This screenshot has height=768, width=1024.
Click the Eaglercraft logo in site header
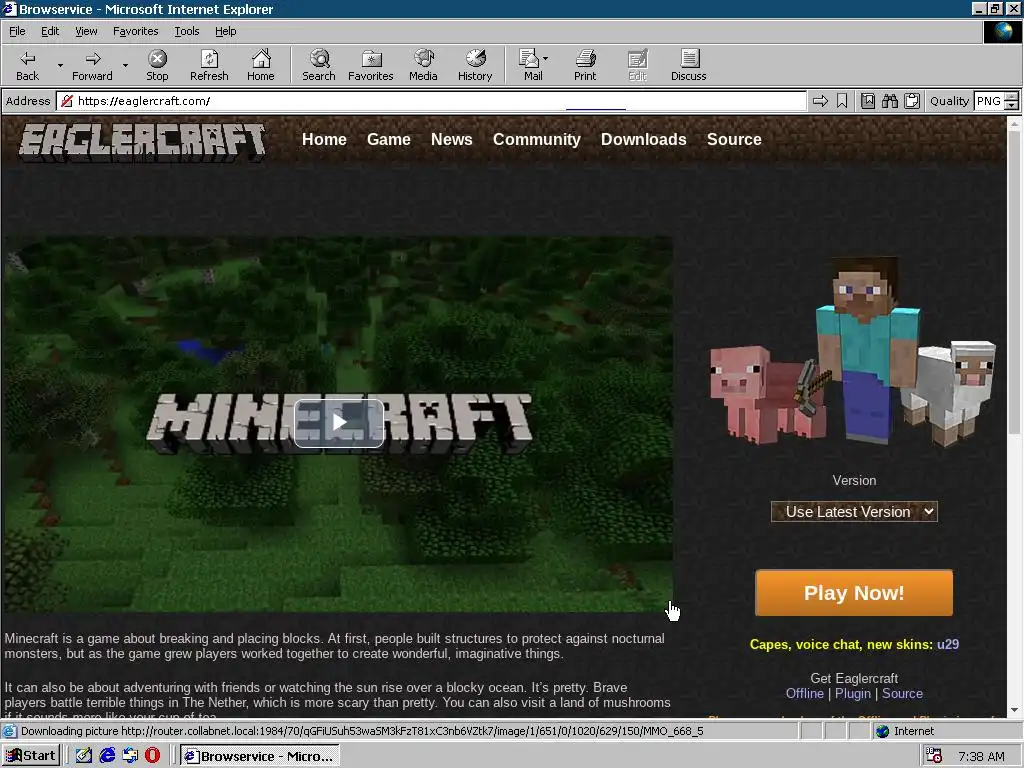143,142
